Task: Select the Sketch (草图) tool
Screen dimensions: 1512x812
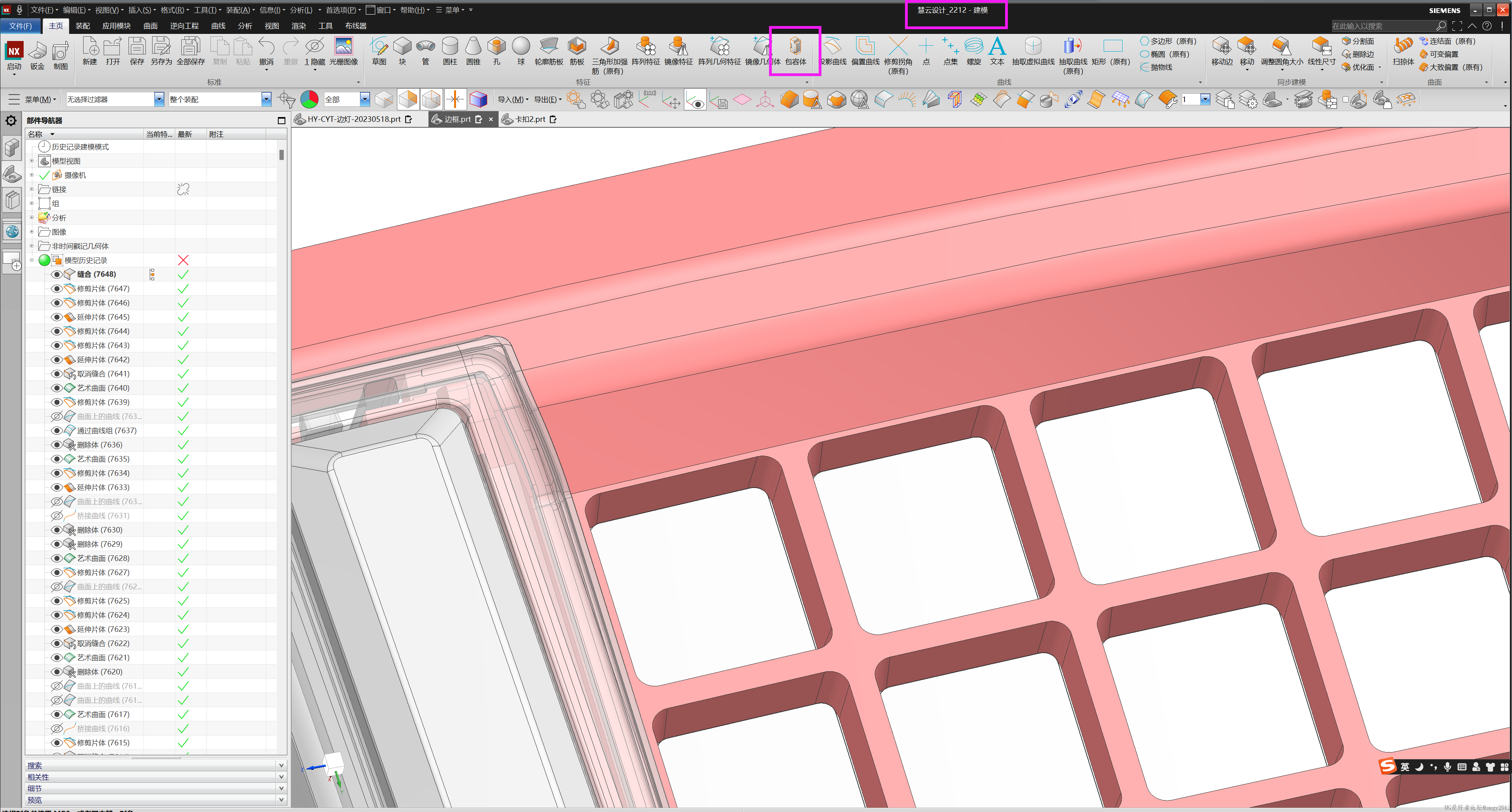Action: point(378,51)
